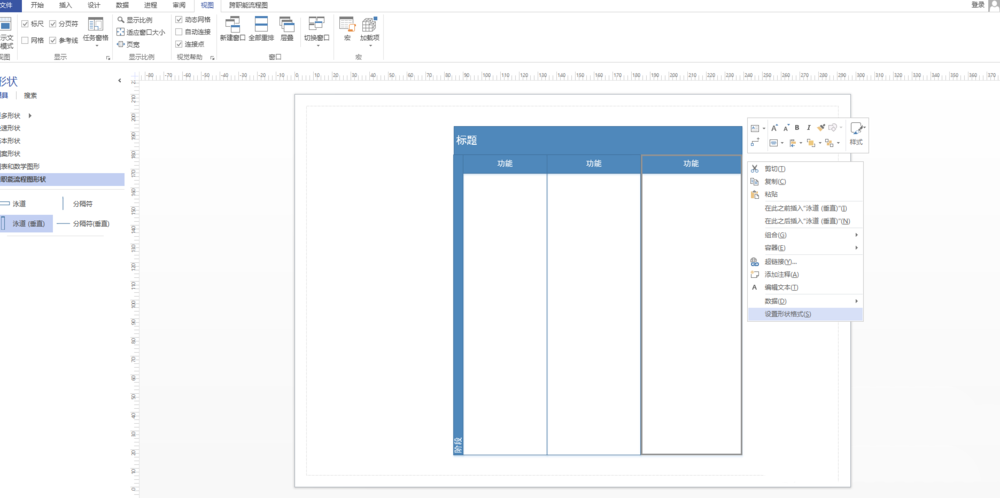Choose 粘贴 from the context menu
Image resolution: width=1000 pixels, height=498 pixels.
pos(805,194)
